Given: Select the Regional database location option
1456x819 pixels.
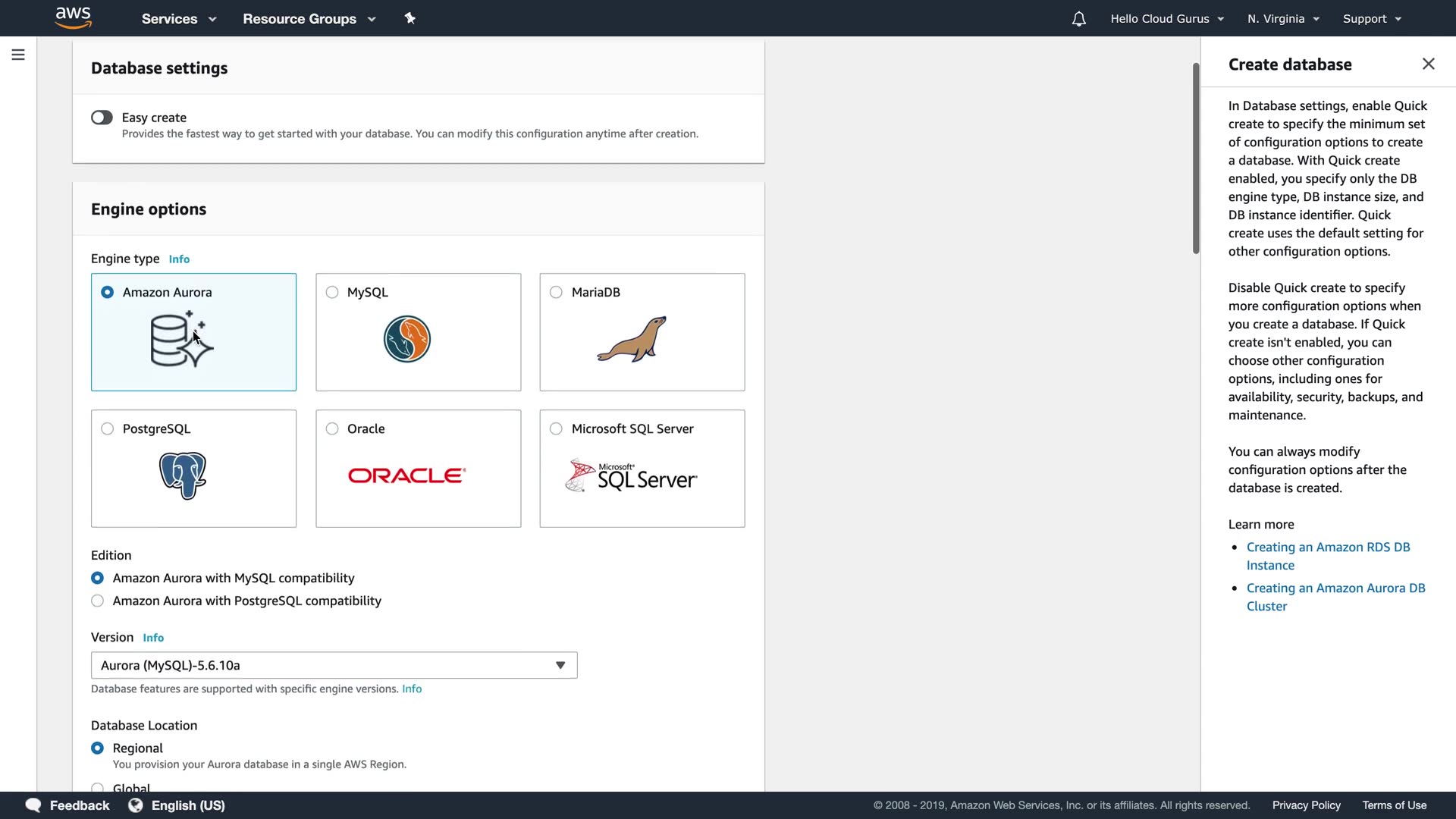Looking at the screenshot, I should 97,748.
